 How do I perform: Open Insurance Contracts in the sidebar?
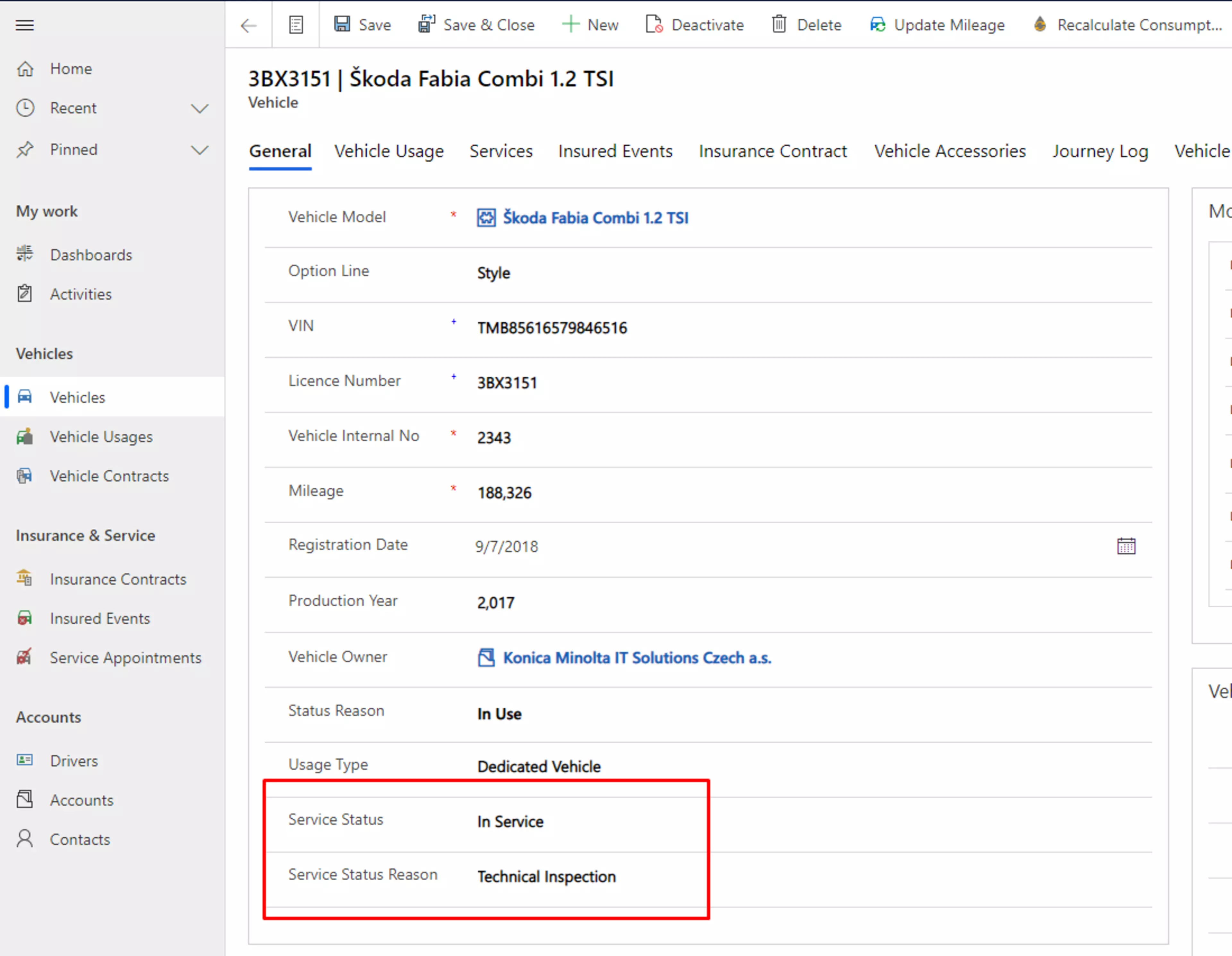112,579
